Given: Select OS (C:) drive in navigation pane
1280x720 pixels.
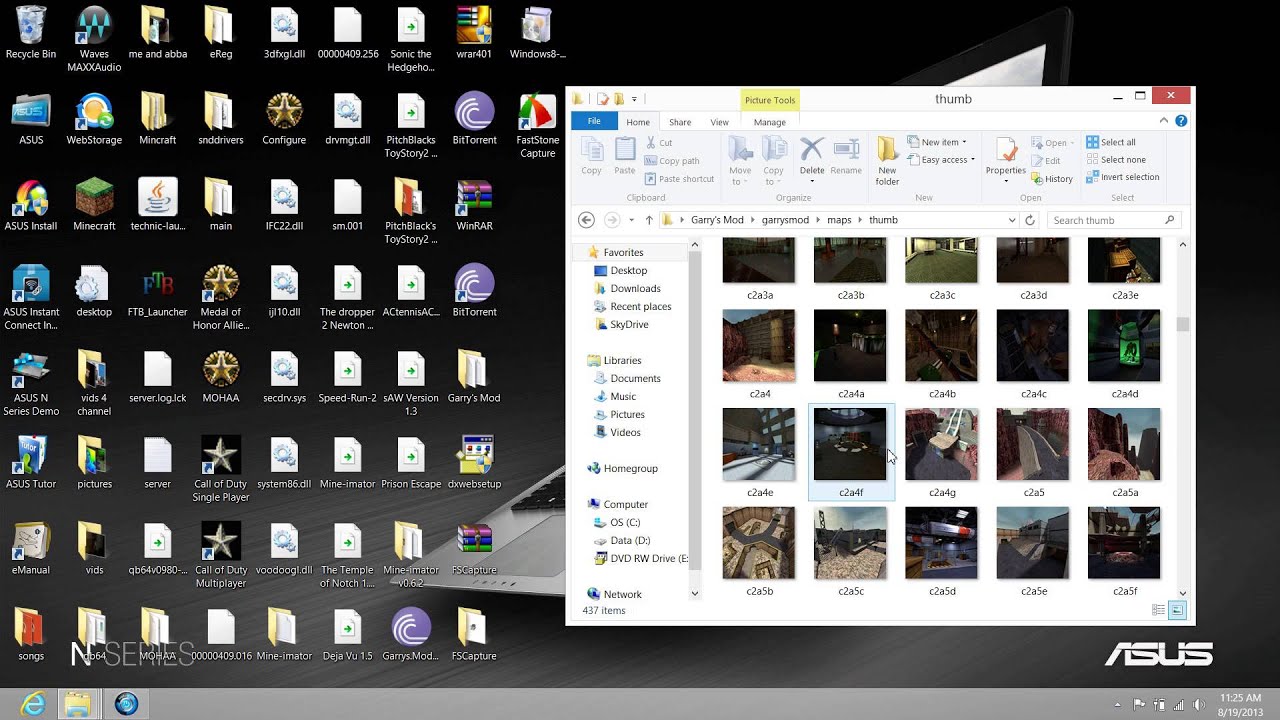Looking at the screenshot, I should (625, 523).
